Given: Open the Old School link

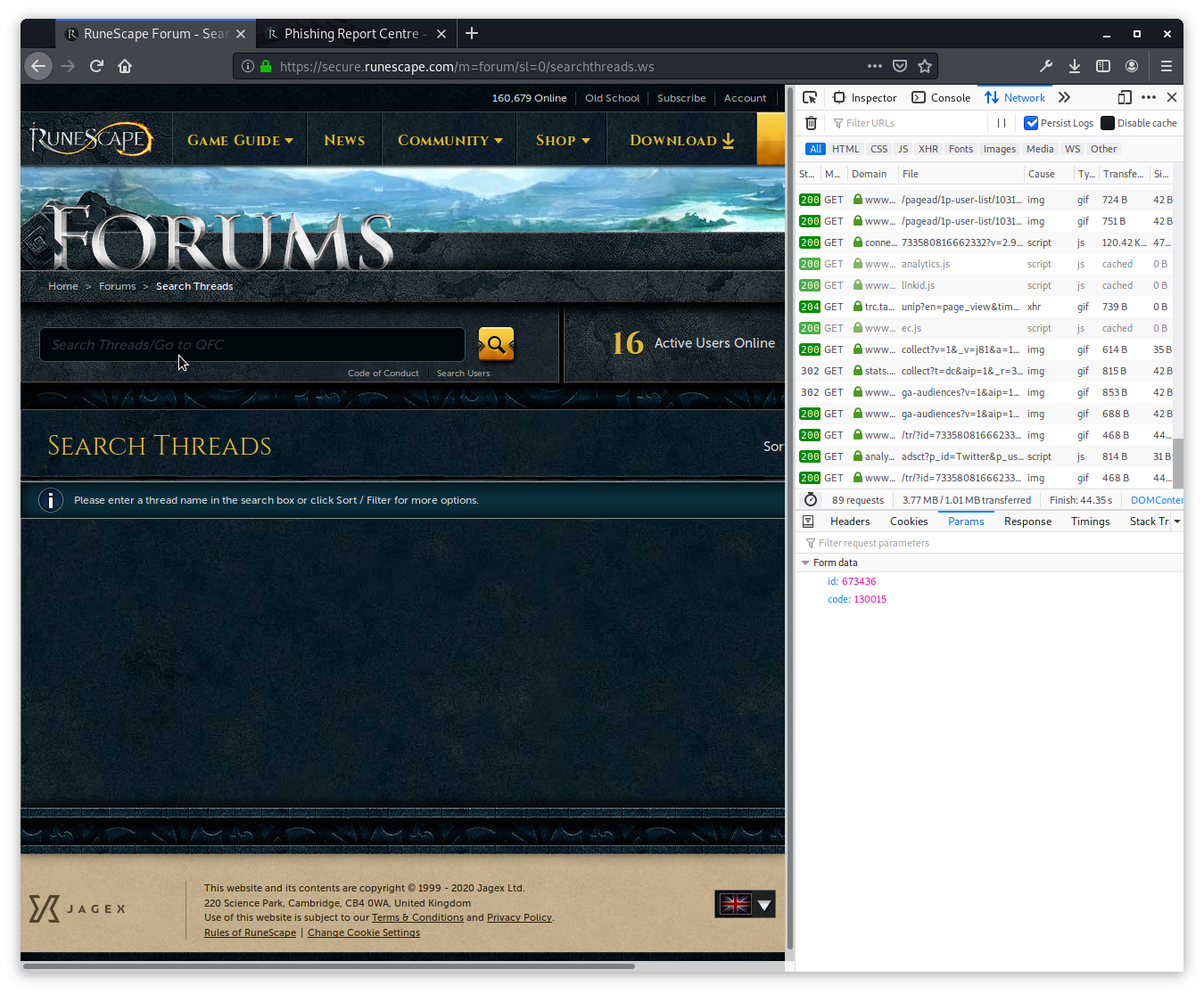Looking at the screenshot, I should tap(612, 98).
